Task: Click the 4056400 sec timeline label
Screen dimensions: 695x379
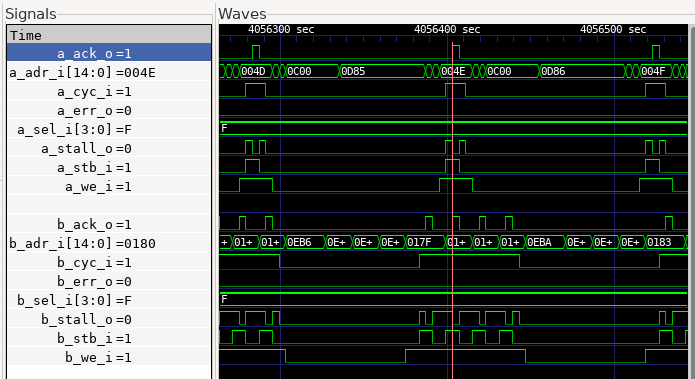Action: pos(447,29)
